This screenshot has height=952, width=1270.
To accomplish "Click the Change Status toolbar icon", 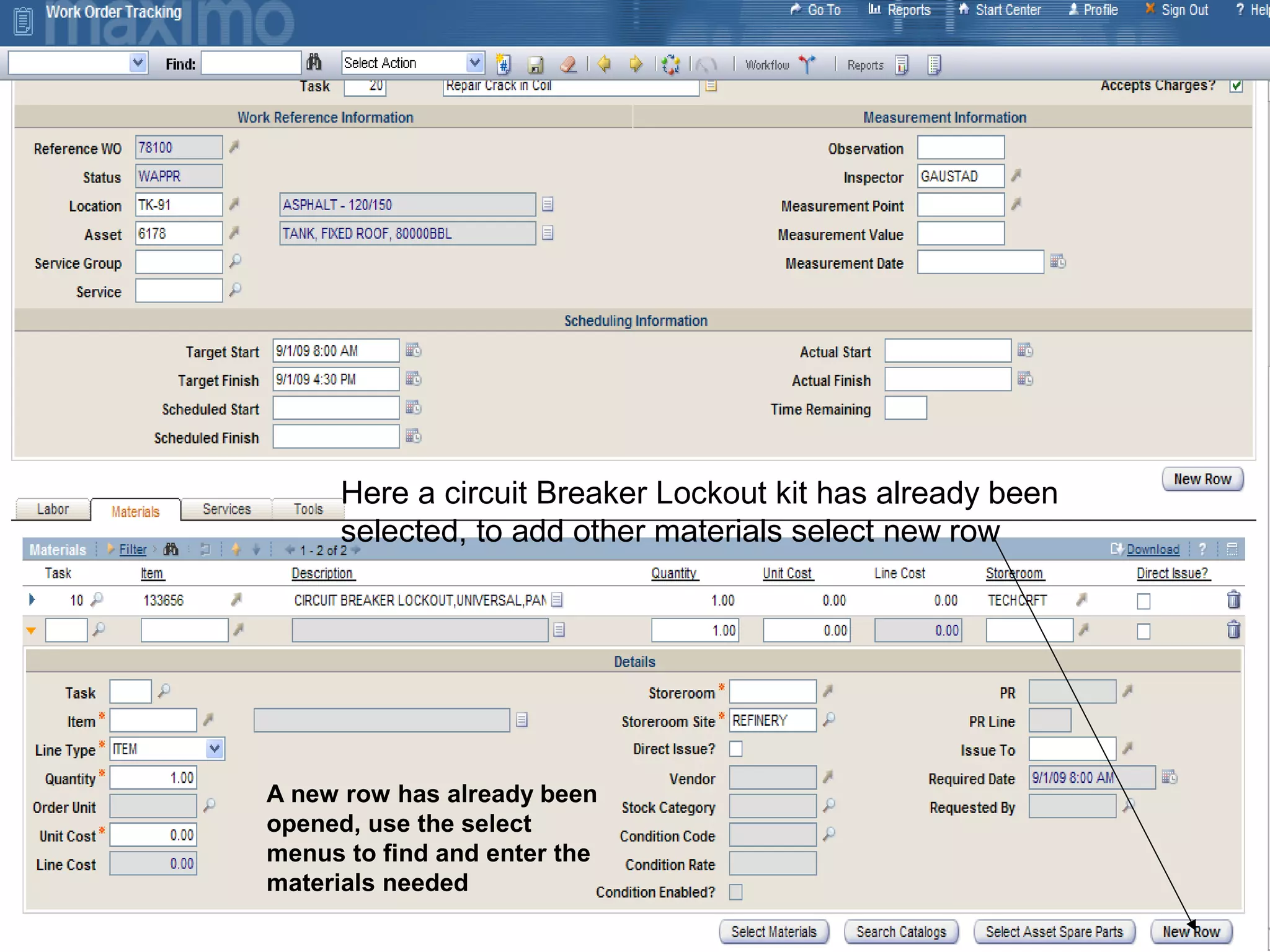I will point(670,64).
